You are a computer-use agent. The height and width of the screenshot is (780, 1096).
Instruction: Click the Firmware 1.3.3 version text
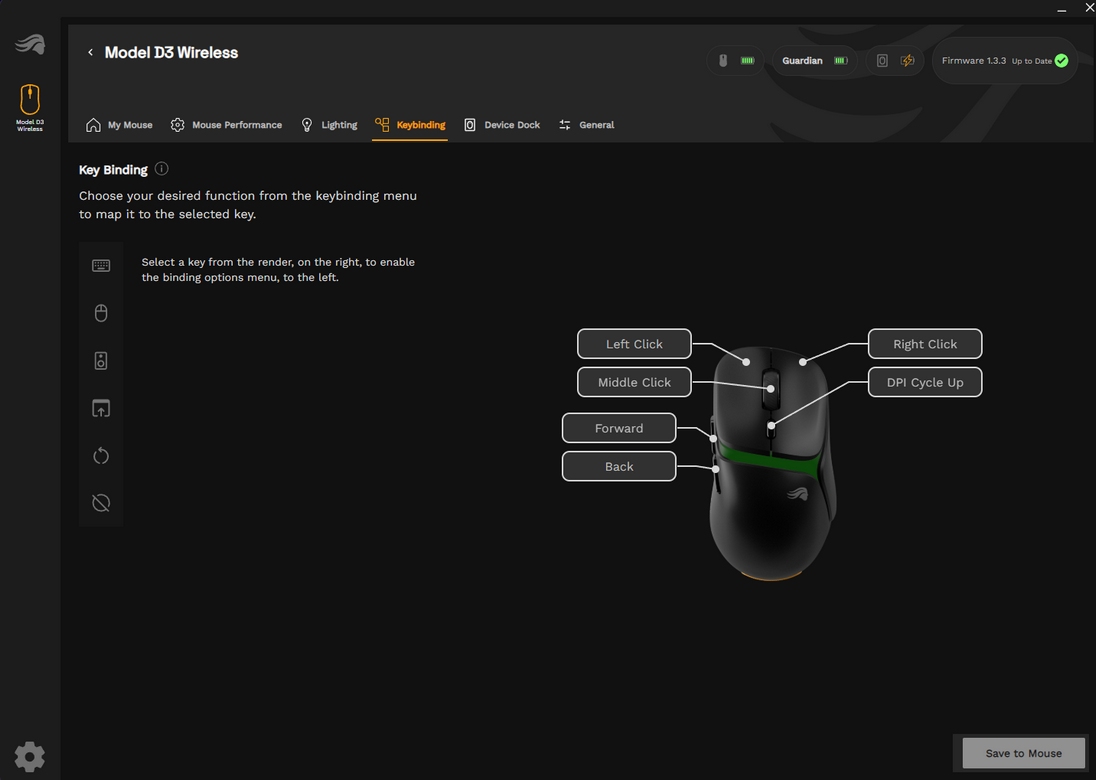[974, 61]
